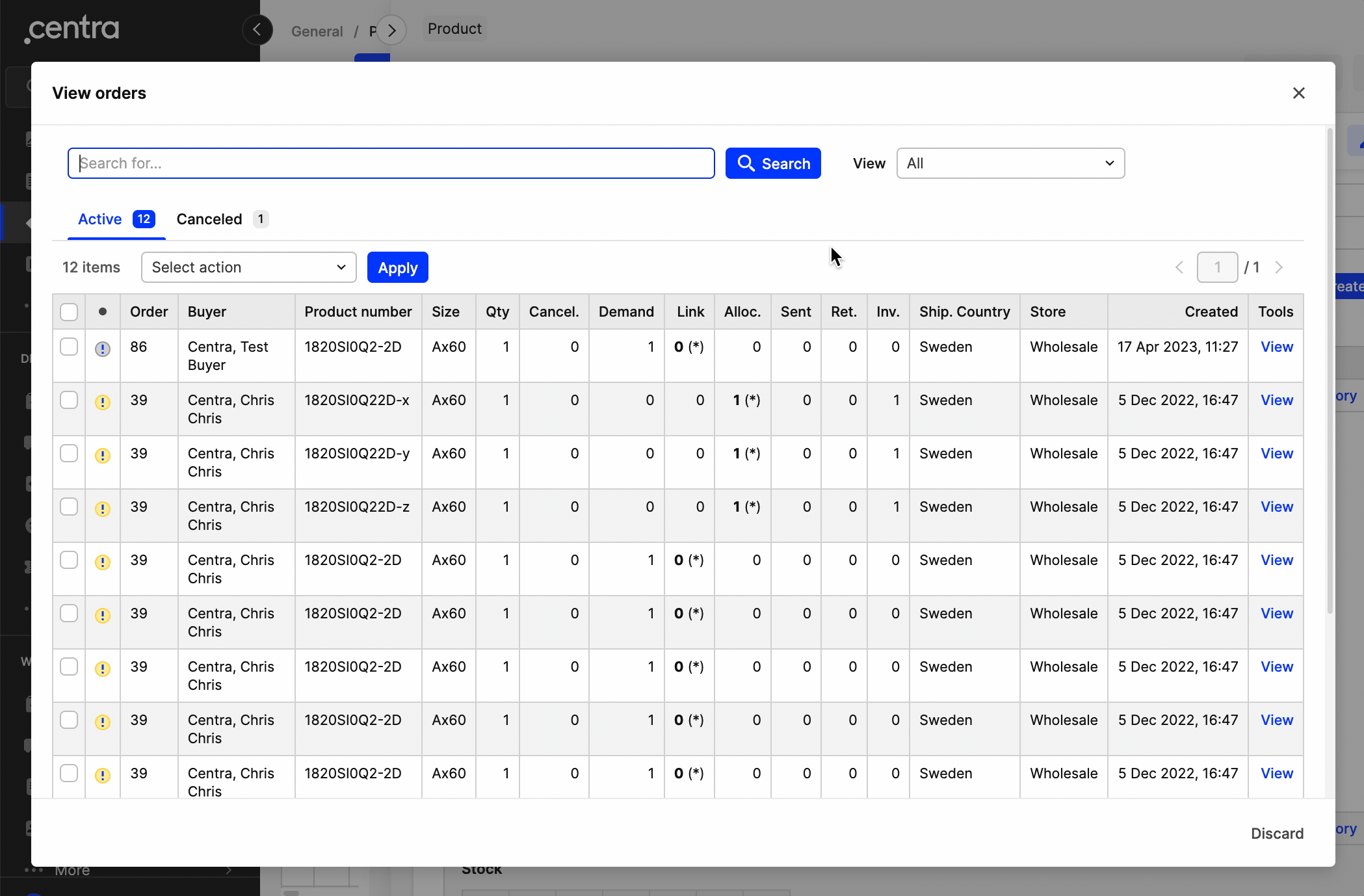This screenshot has width=1364, height=896.
Task: Close the View orders dialog
Action: click(x=1298, y=93)
